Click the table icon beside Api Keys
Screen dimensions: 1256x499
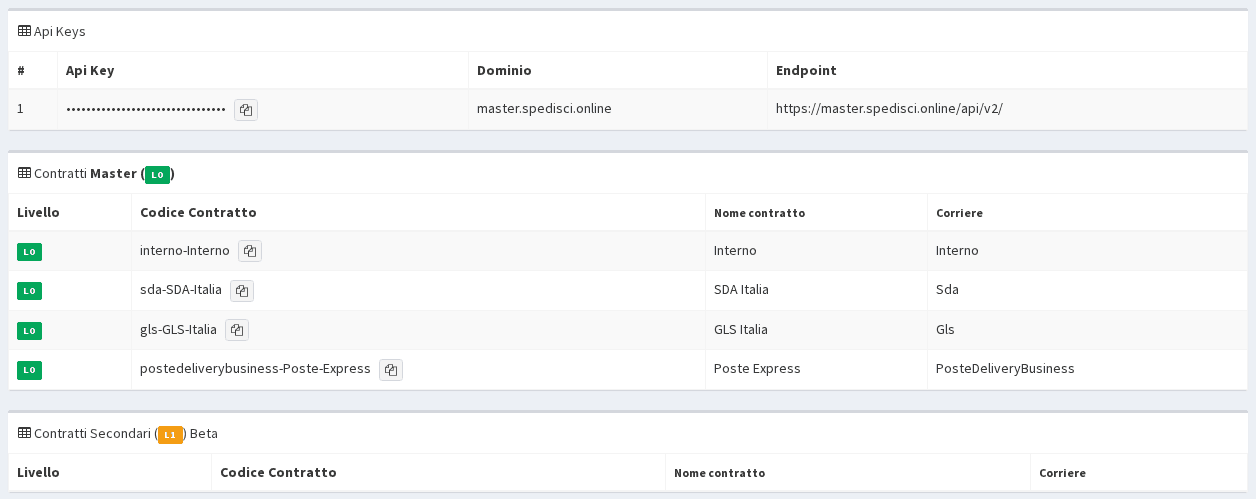[25, 31]
